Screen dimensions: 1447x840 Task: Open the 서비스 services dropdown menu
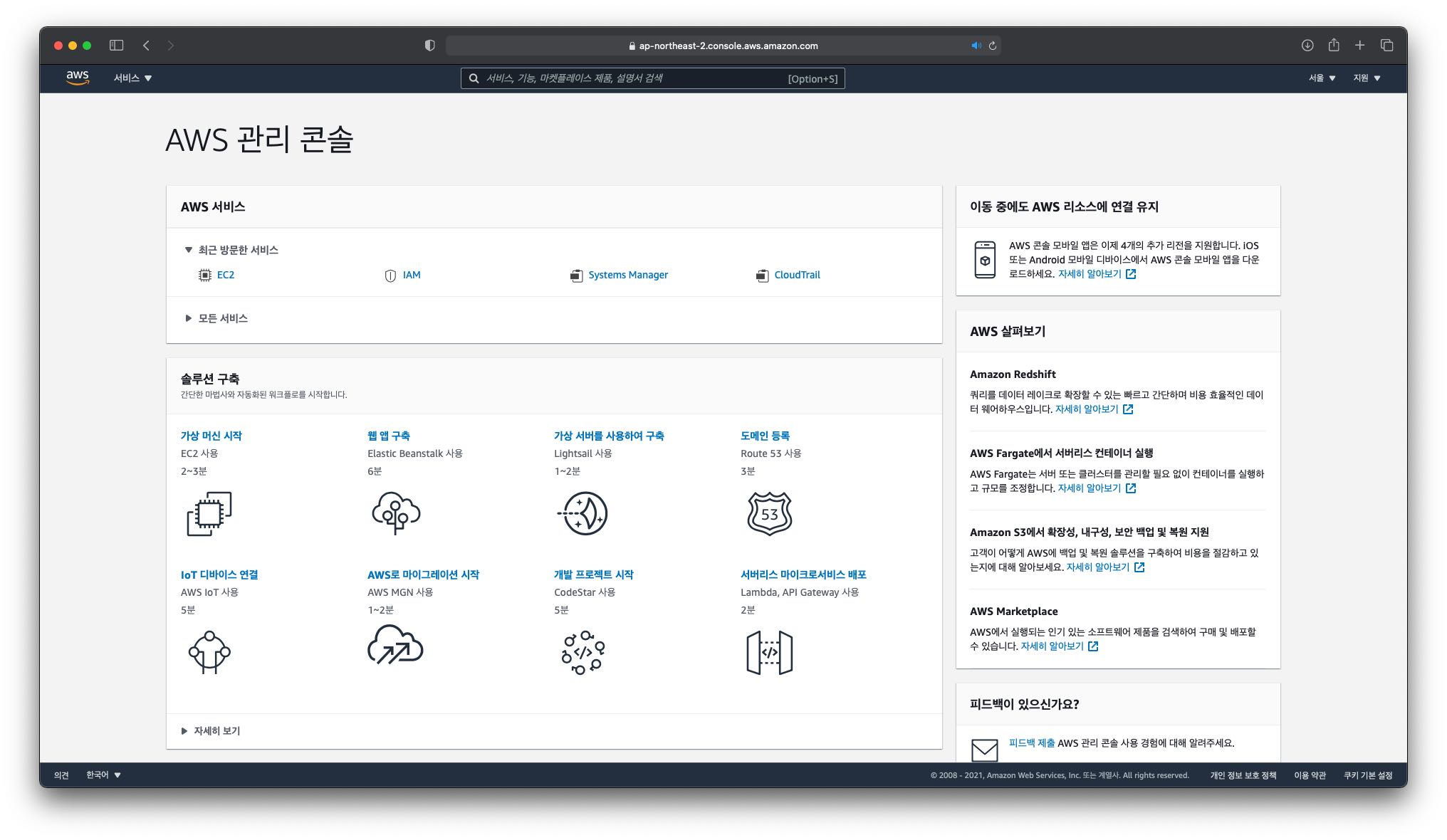click(x=132, y=78)
